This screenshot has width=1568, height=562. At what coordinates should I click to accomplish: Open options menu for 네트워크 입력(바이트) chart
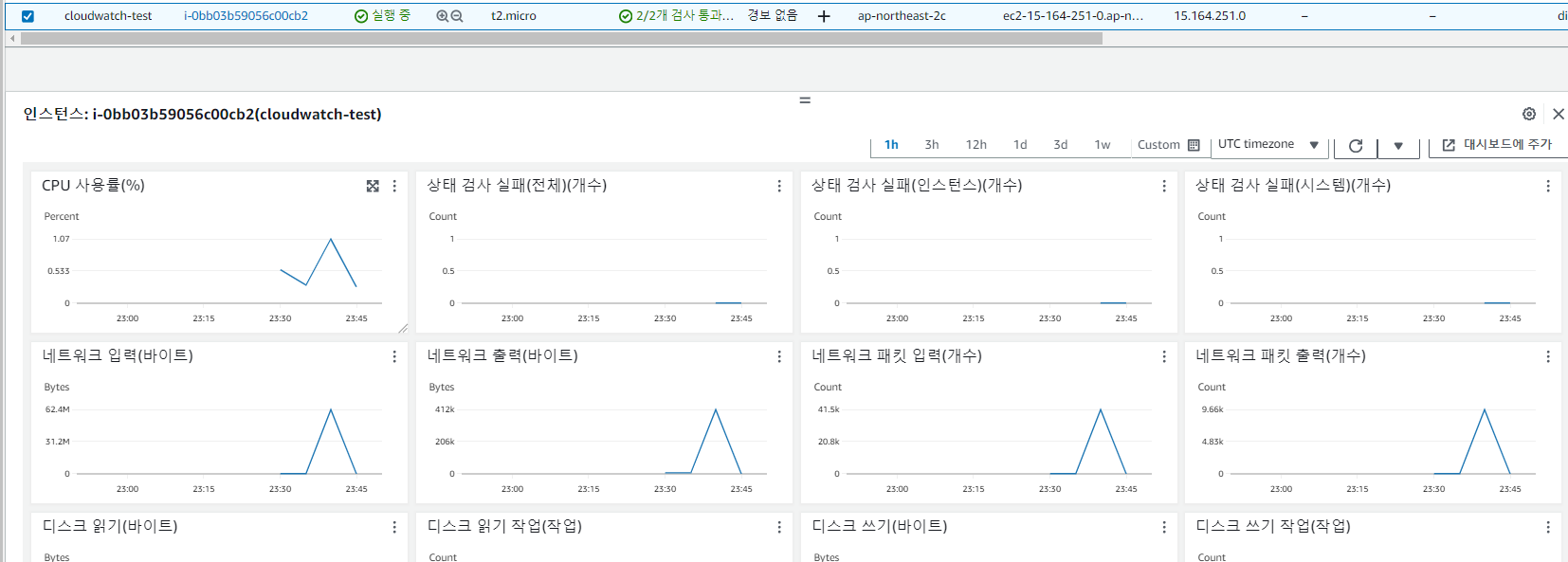pyautogui.click(x=394, y=356)
